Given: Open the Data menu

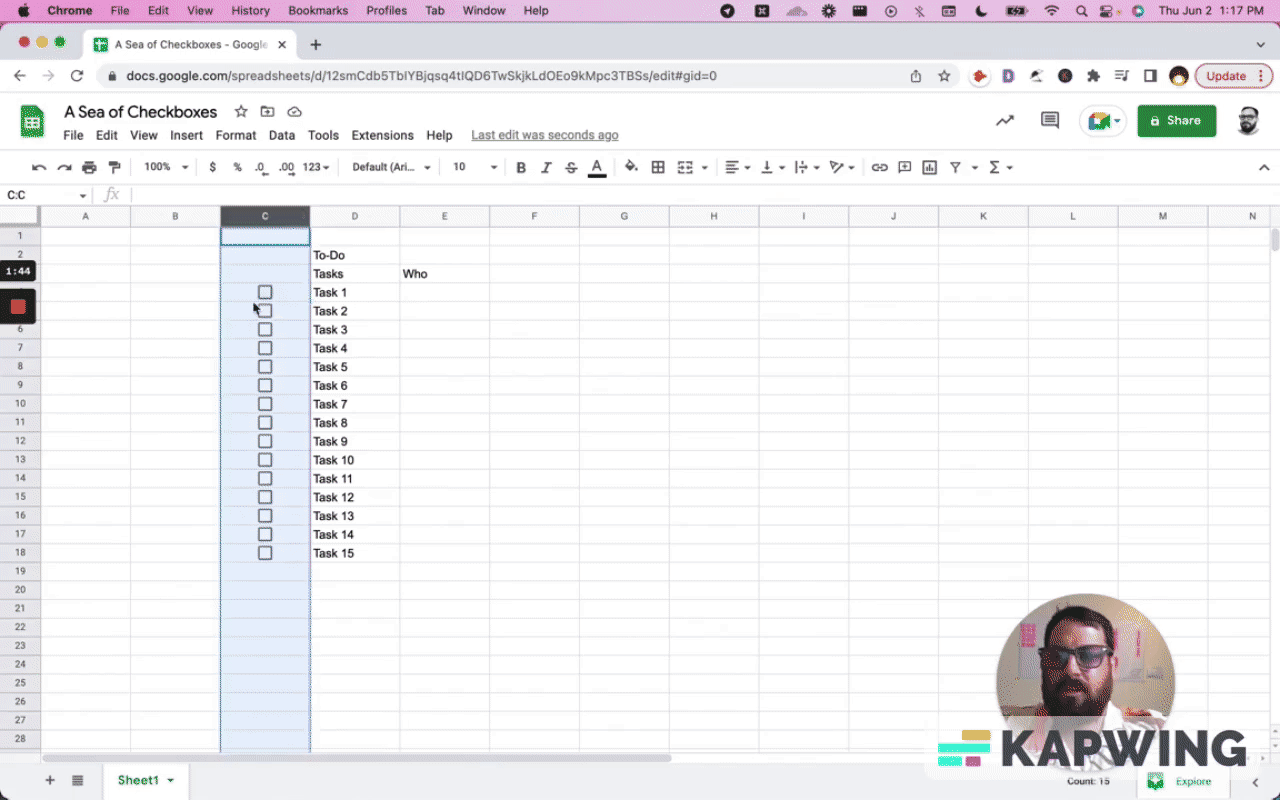Looking at the screenshot, I should [x=282, y=135].
